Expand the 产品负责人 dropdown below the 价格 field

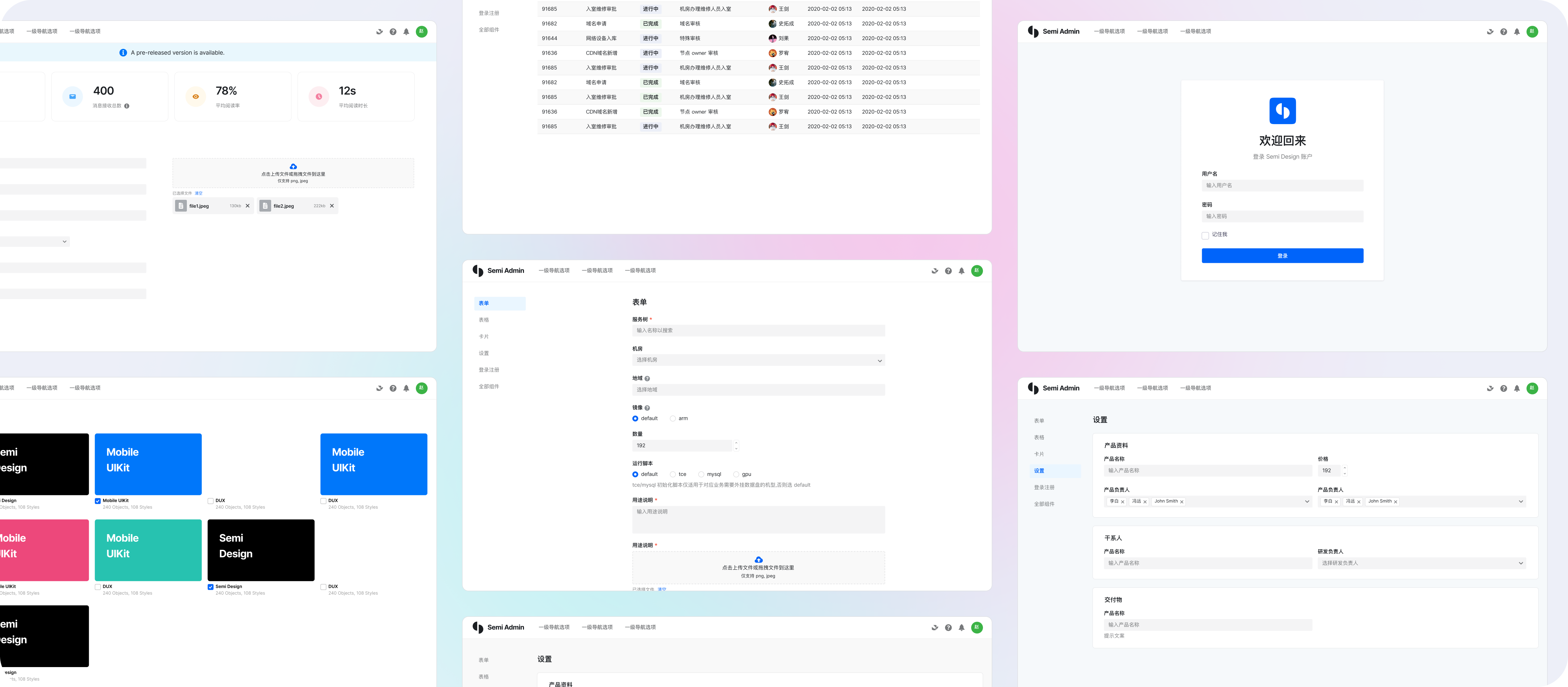pos(1421,502)
